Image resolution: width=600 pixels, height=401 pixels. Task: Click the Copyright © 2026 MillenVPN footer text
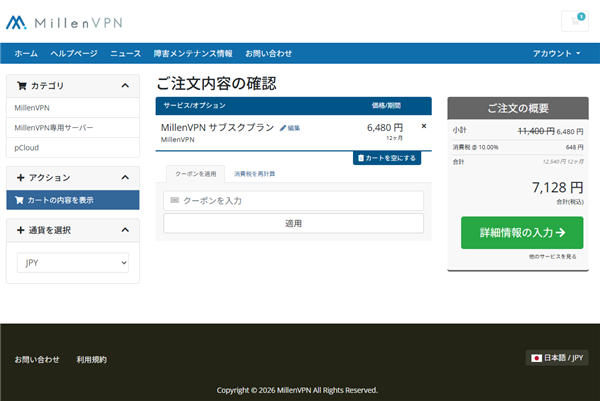click(x=297, y=390)
